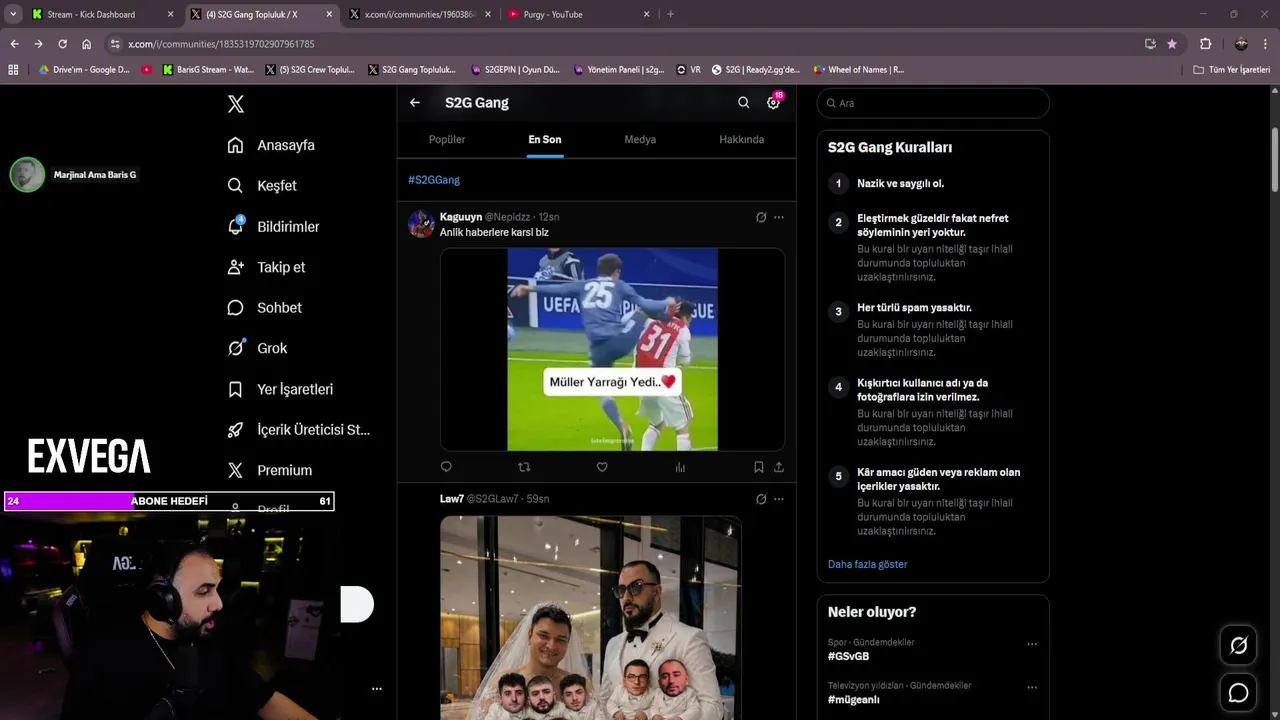Open Bildirimler notifications
The height and width of the screenshot is (720, 1280).
(273, 227)
